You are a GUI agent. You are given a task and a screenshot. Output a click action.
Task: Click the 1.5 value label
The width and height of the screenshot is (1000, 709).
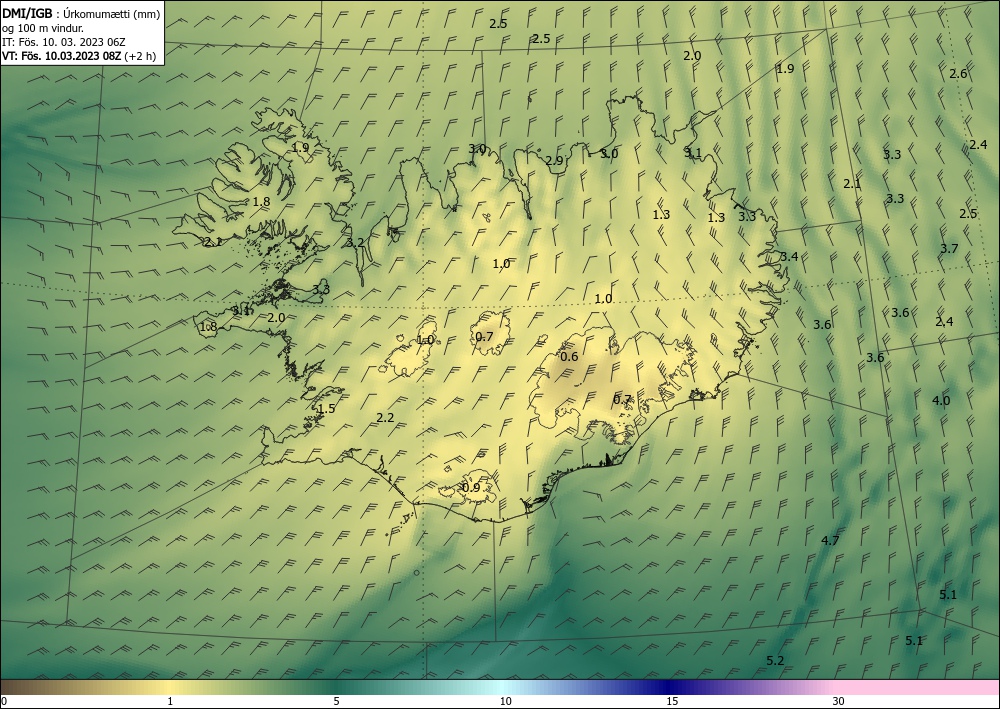pos(327,409)
